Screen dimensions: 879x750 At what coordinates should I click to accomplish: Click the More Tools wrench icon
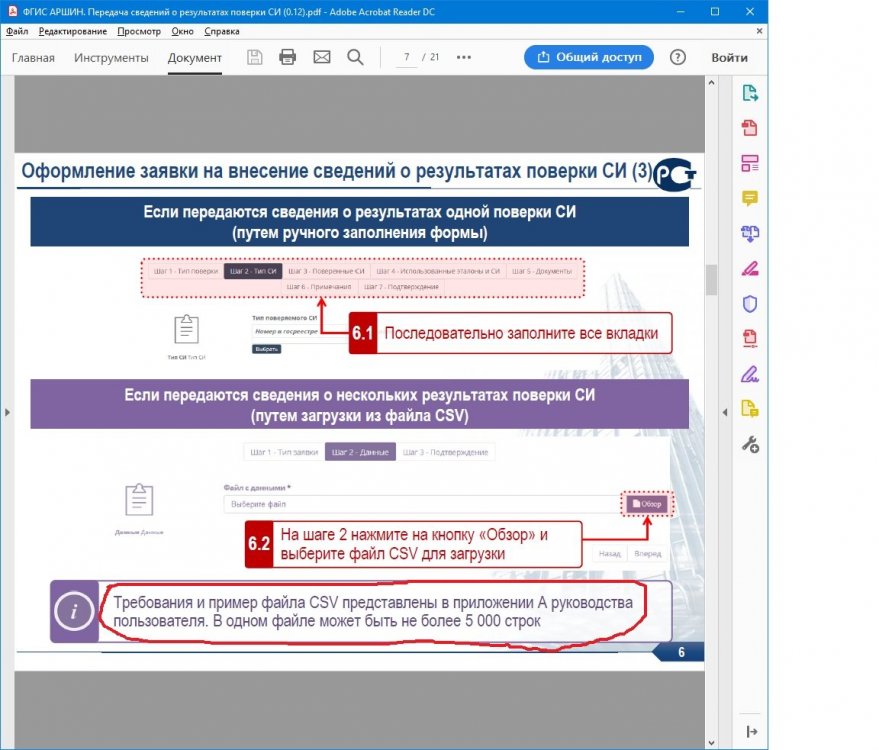pyautogui.click(x=749, y=443)
